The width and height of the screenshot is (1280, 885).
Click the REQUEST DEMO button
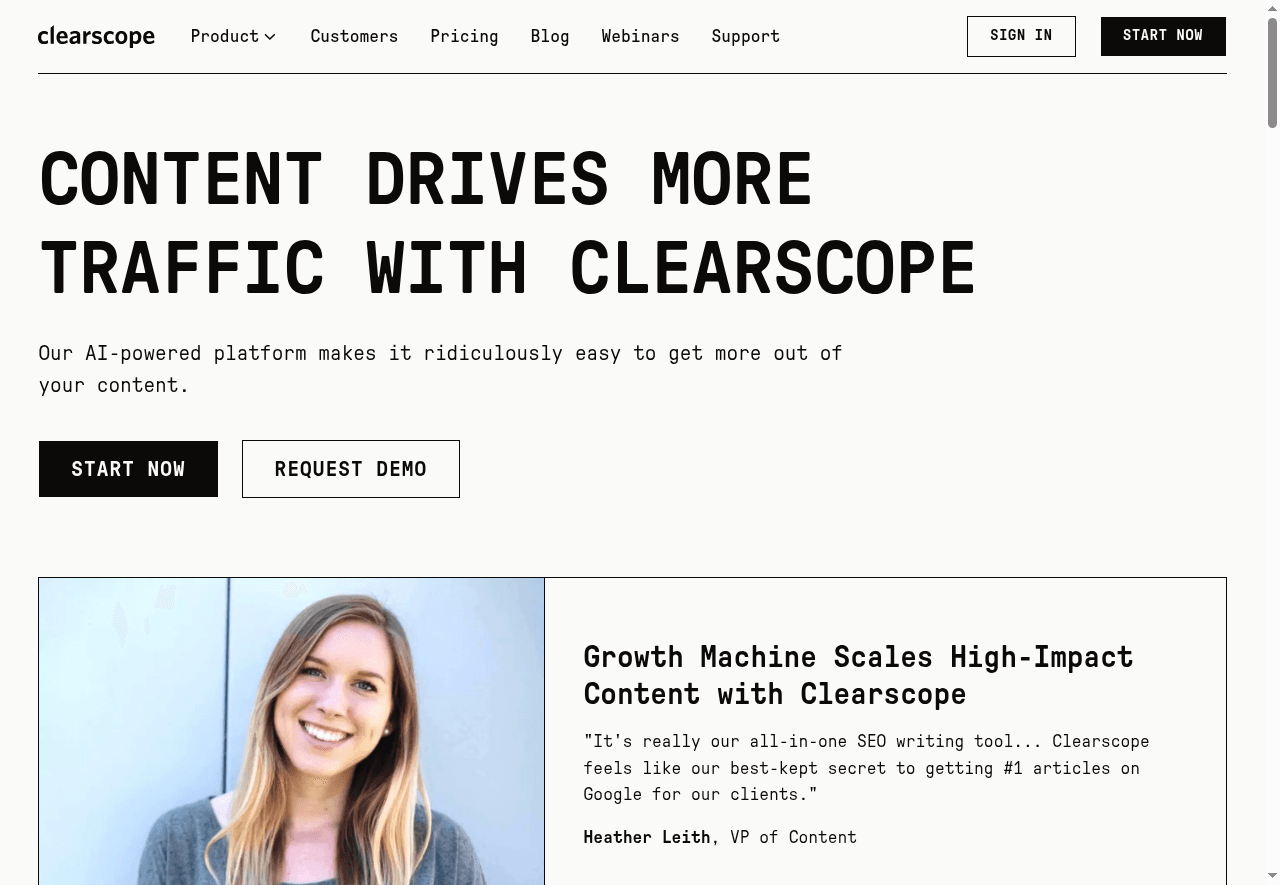pyautogui.click(x=350, y=468)
